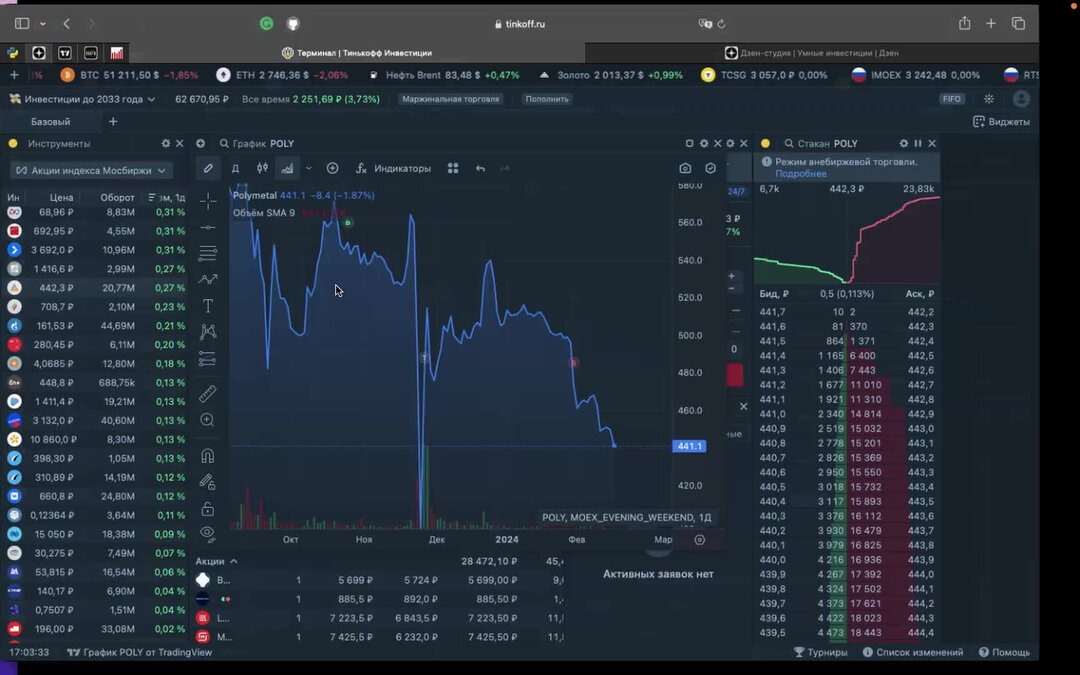Open Safari sidebar dropdown chevron
The width and height of the screenshot is (1080, 675).
pyautogui.click(x=43, y=23)
